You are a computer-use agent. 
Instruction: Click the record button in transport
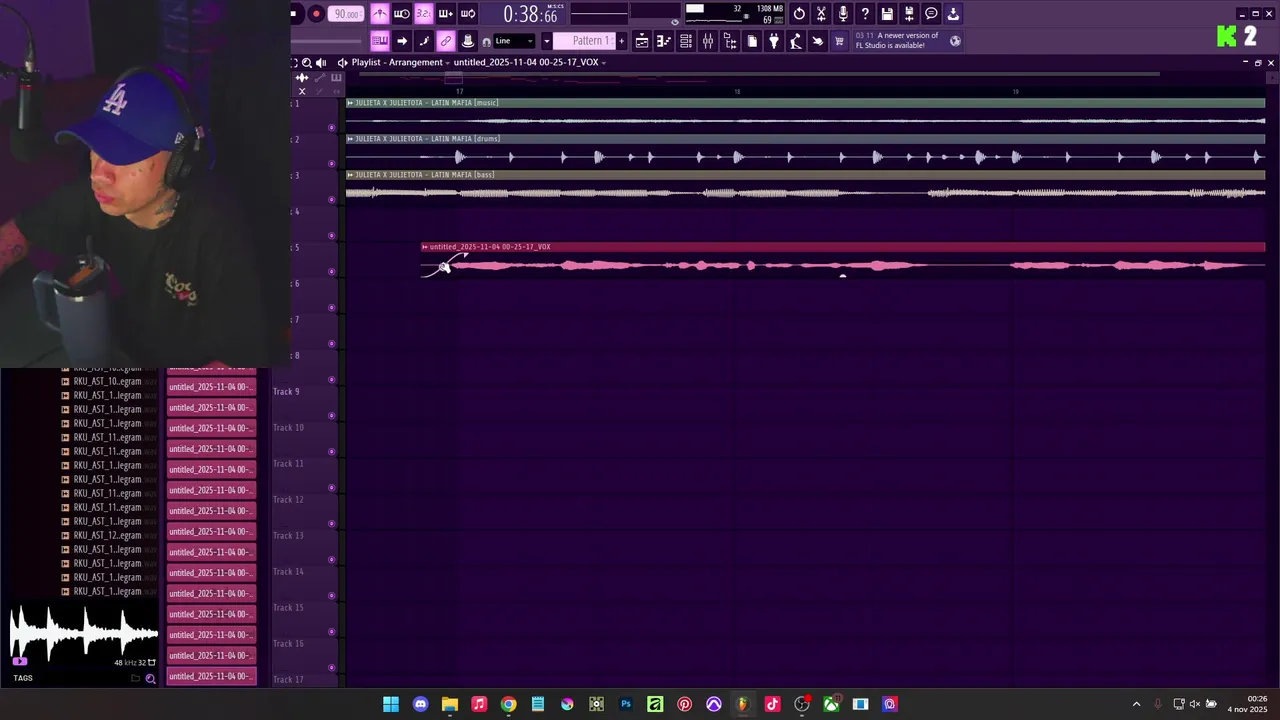tap(315, 13)
